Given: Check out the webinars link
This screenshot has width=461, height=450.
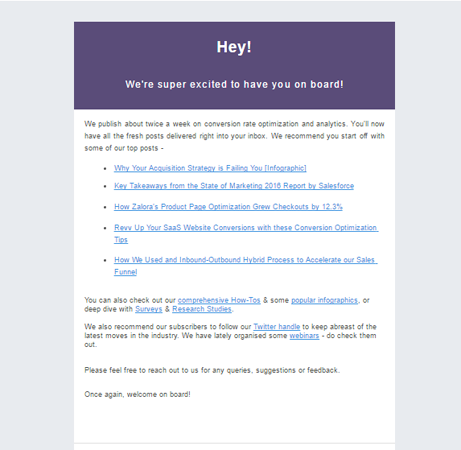Looking at the screenshot, I should (304, 336).
